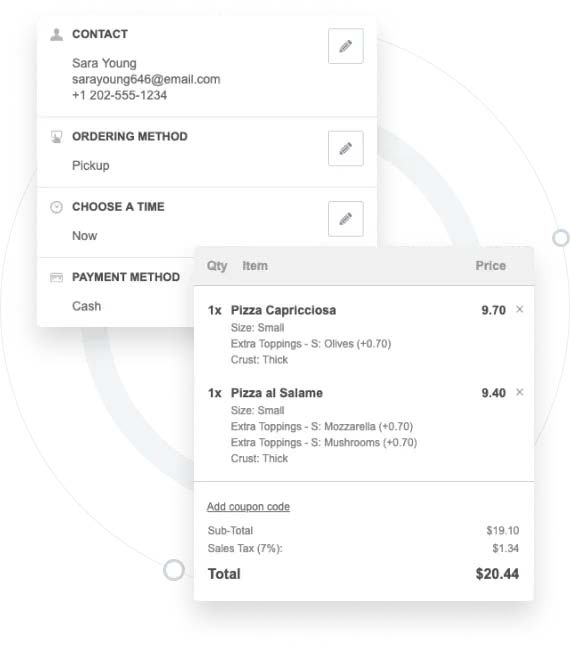The image size is (570, 646).
Task: Click the sarayoung646@email.com address
Action: [146, 79]
